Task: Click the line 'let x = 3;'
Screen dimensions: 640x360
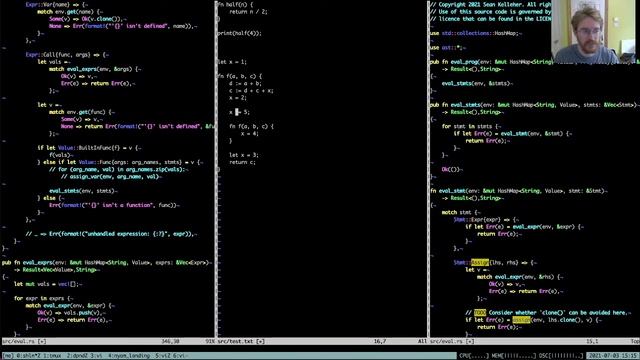Action: [x=244, y=155]
